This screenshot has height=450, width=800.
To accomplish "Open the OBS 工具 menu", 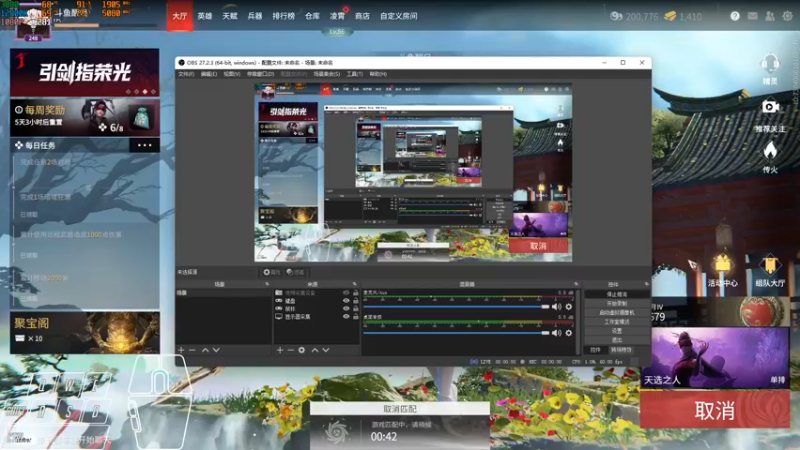I will tap(355, 74).
